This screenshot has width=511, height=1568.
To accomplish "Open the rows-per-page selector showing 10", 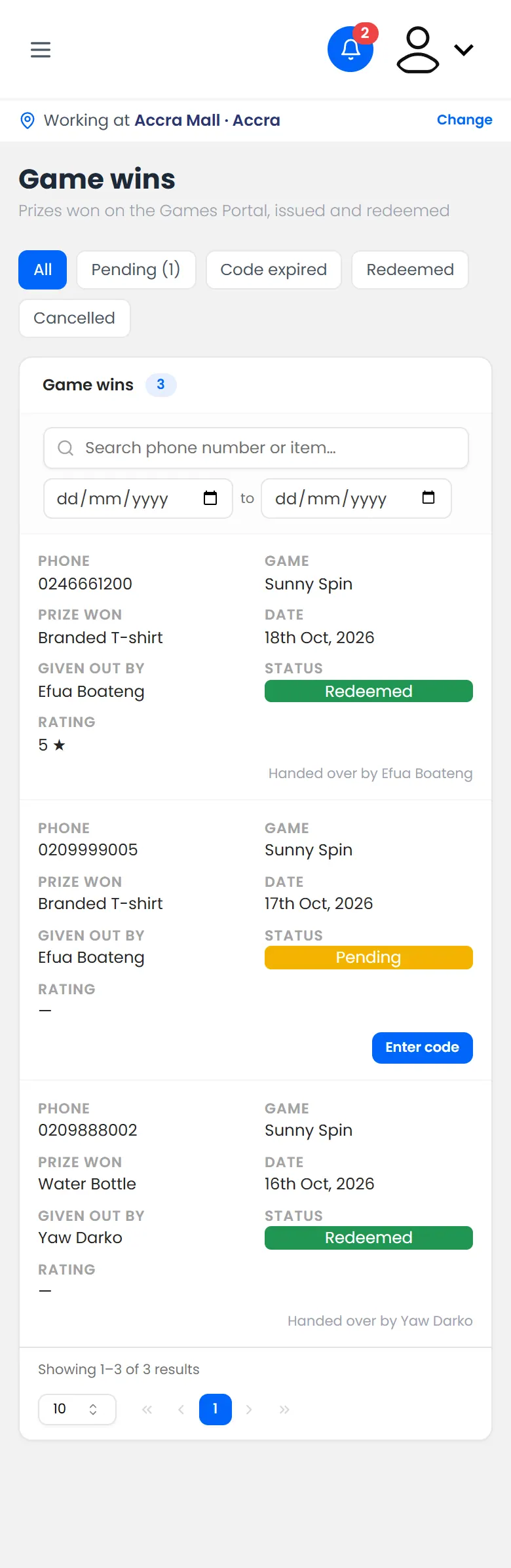I will [77, 1409].
